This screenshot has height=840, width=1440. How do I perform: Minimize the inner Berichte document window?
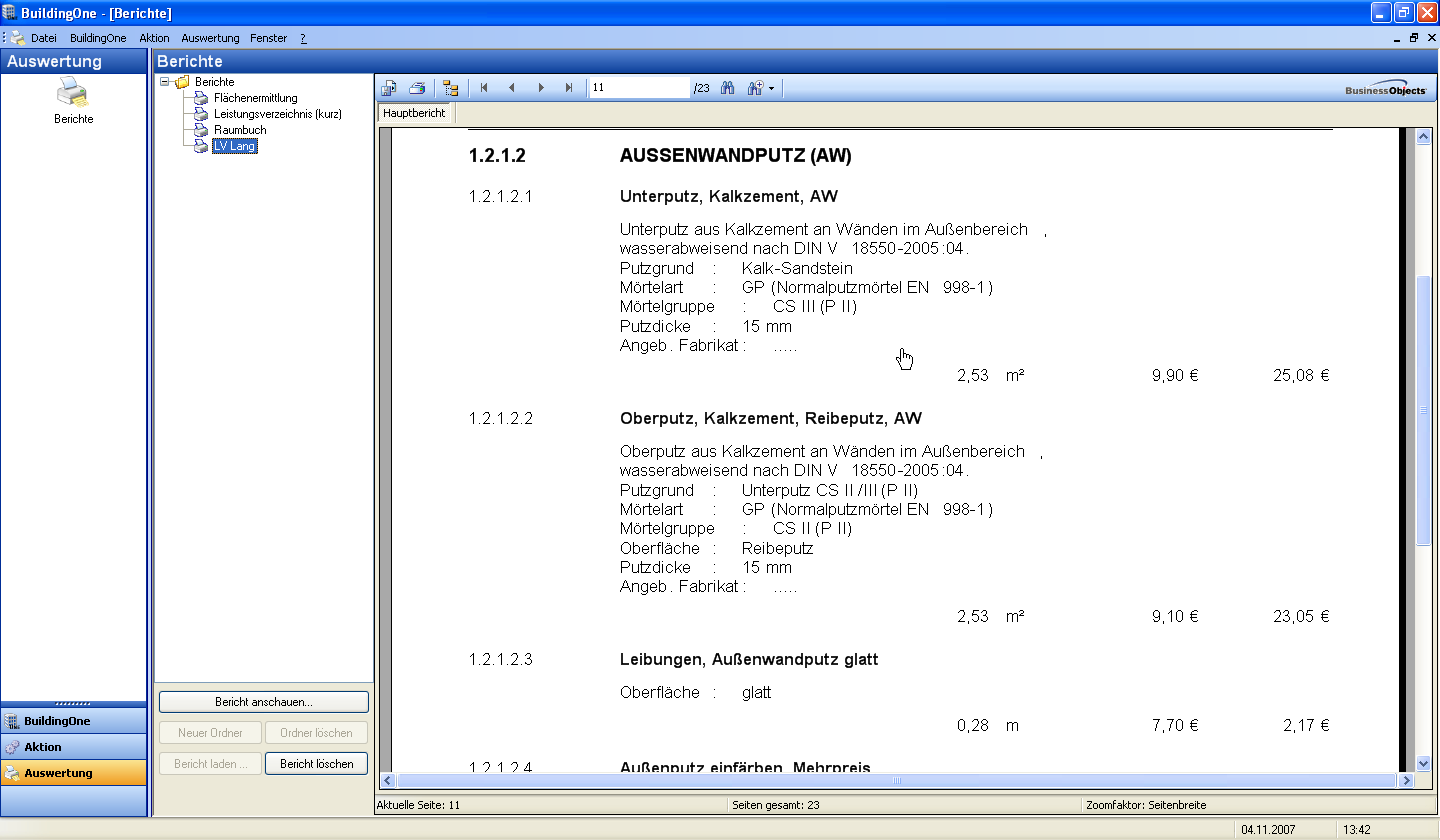pos(1399,38)
